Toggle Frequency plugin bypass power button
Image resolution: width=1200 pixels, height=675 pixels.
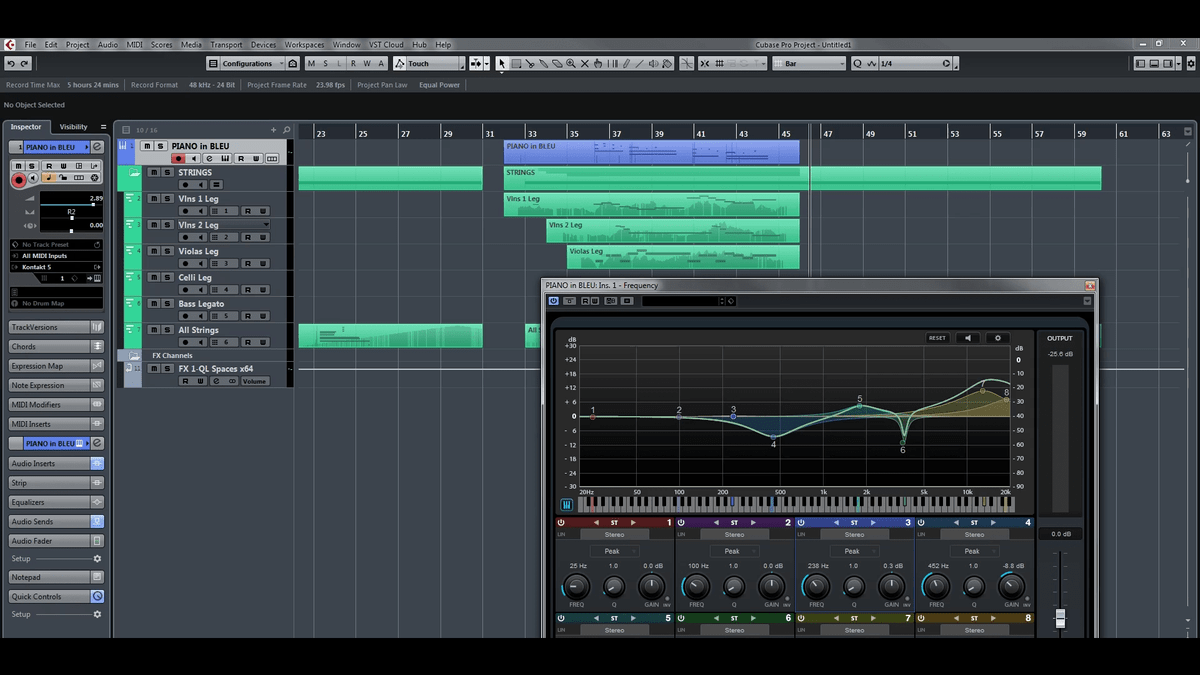click(x=553, y=301)
